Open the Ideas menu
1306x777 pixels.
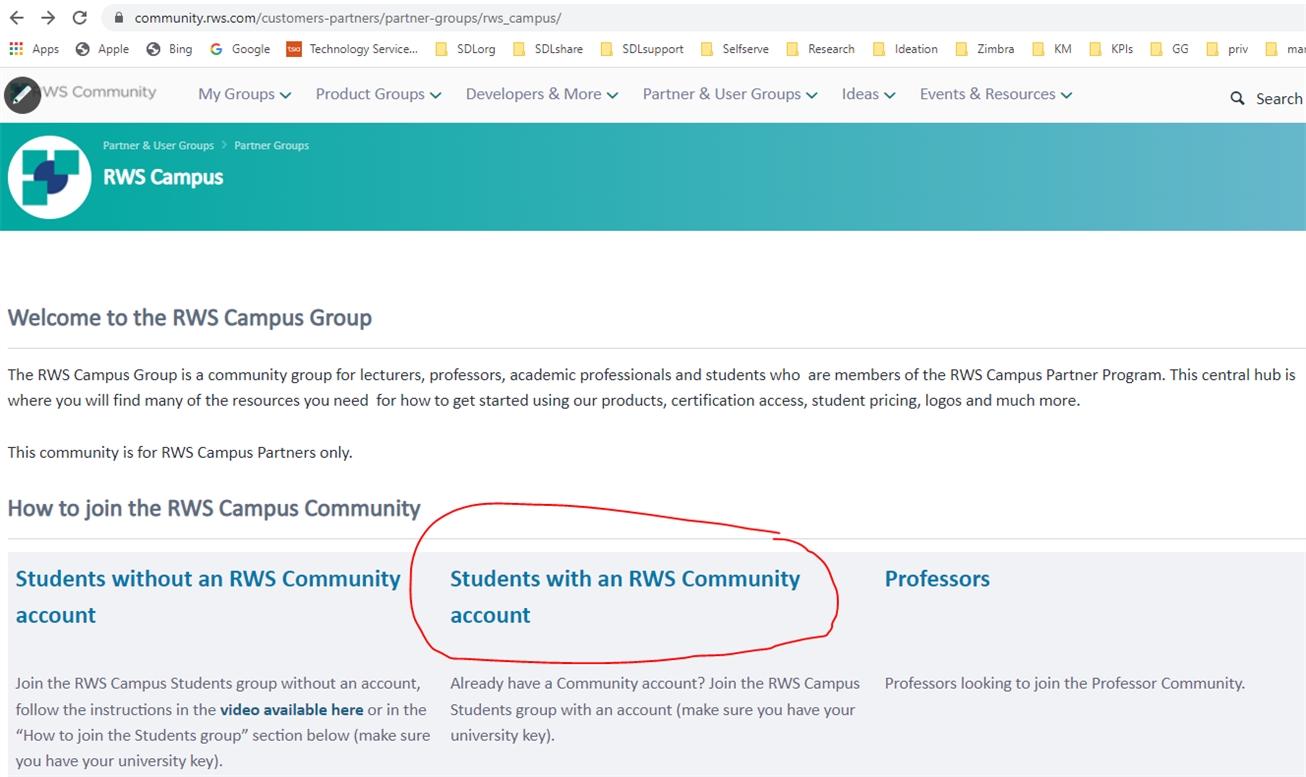pyautogui.click(x=868, y=94)
